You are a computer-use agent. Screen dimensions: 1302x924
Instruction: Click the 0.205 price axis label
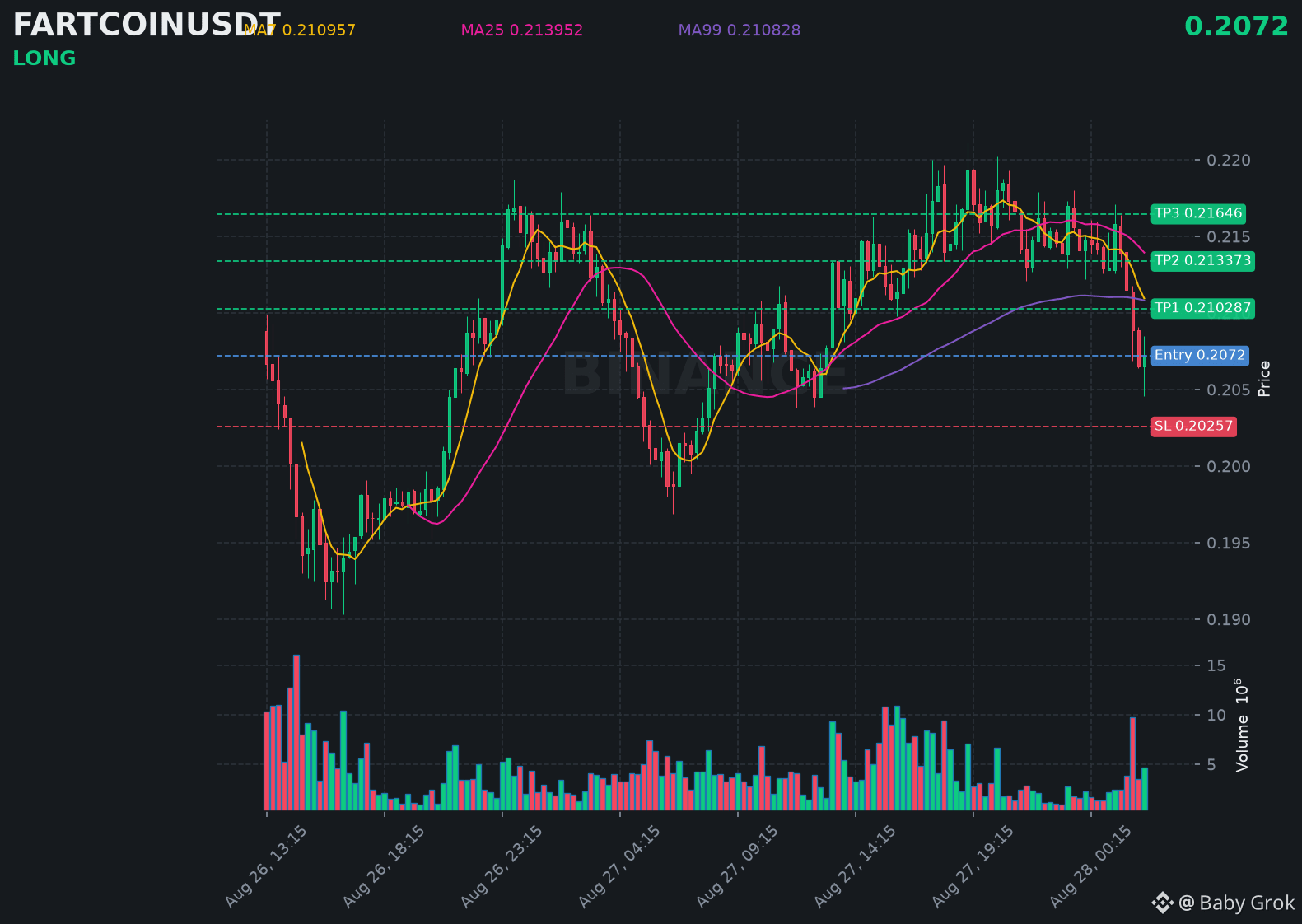click(1228, 390)
